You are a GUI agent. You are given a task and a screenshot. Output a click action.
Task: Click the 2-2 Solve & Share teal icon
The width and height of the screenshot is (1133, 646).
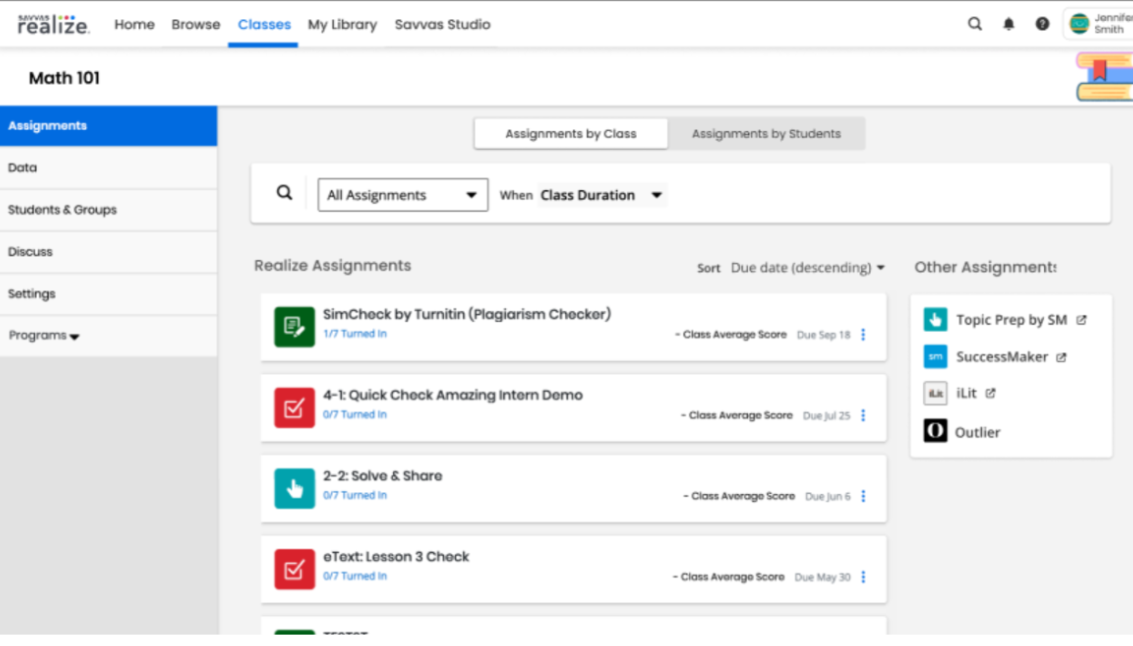click(294, 488)
